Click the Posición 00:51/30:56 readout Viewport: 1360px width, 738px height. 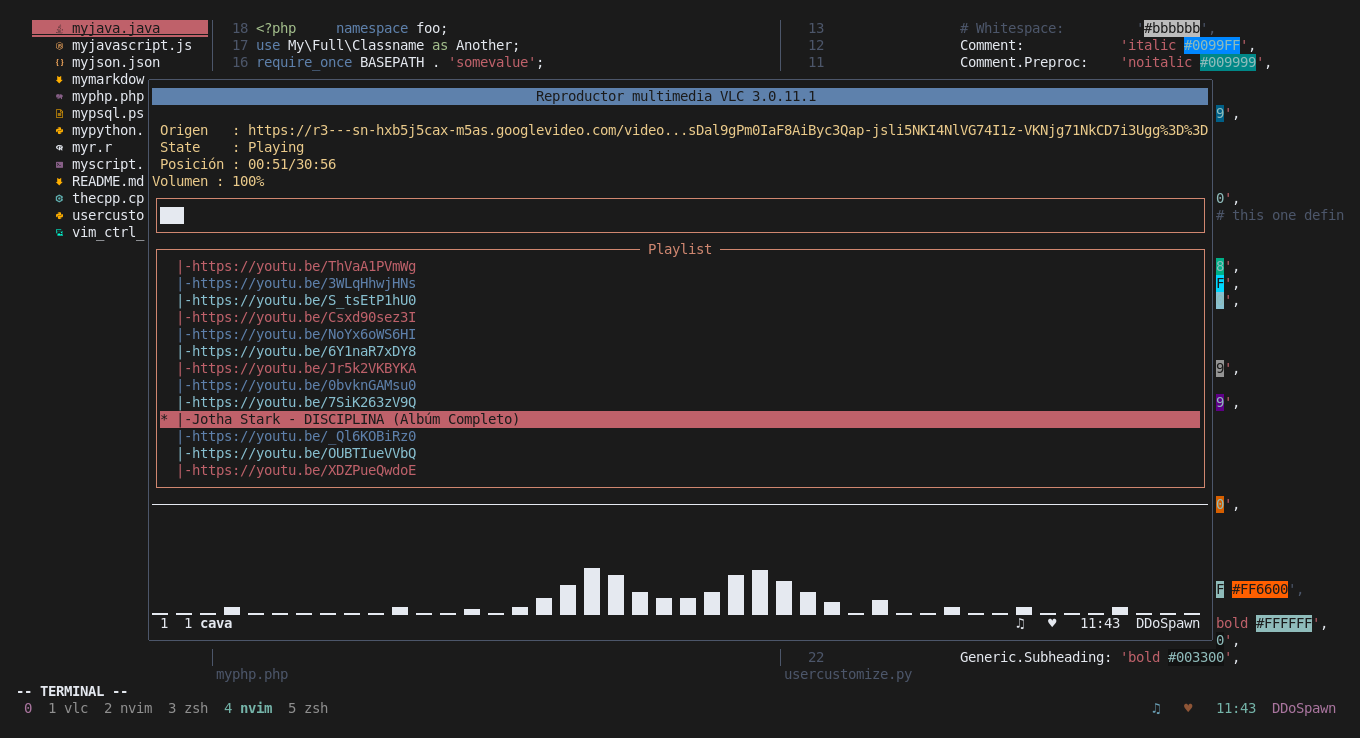pyautogui.click(x=248, y=164)
